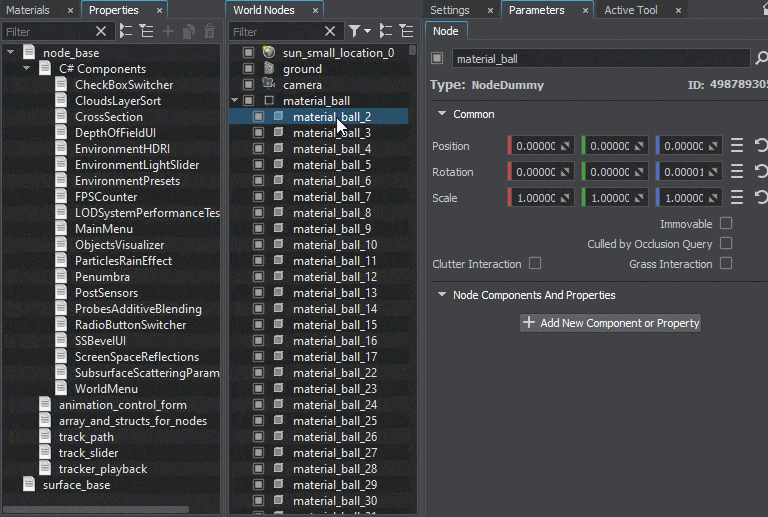Toggle the ground node enabled checkbox
The height and width of the screenshot is (517, 768).
(248, 69)
